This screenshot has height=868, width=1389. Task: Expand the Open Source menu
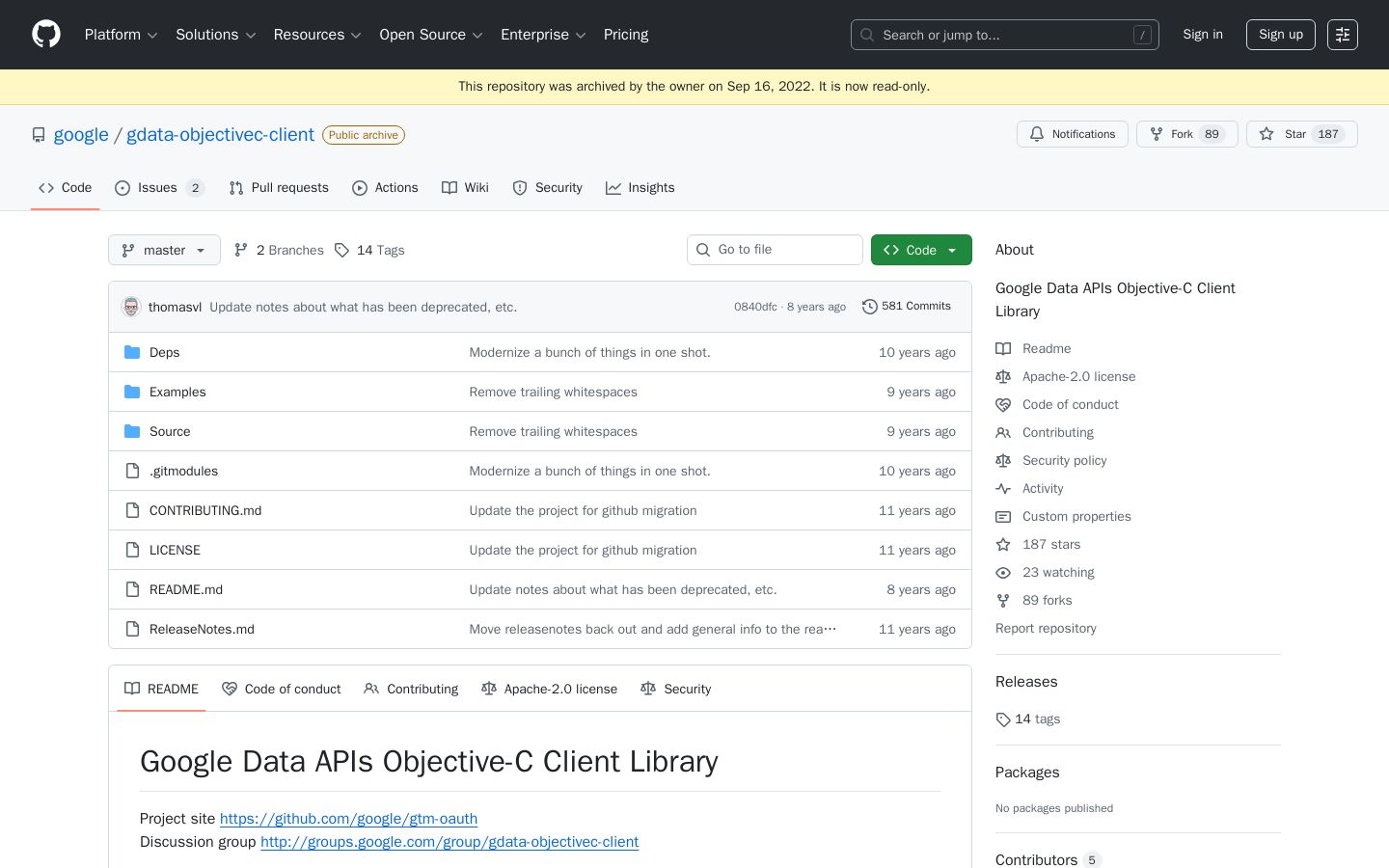click(431, 35)
